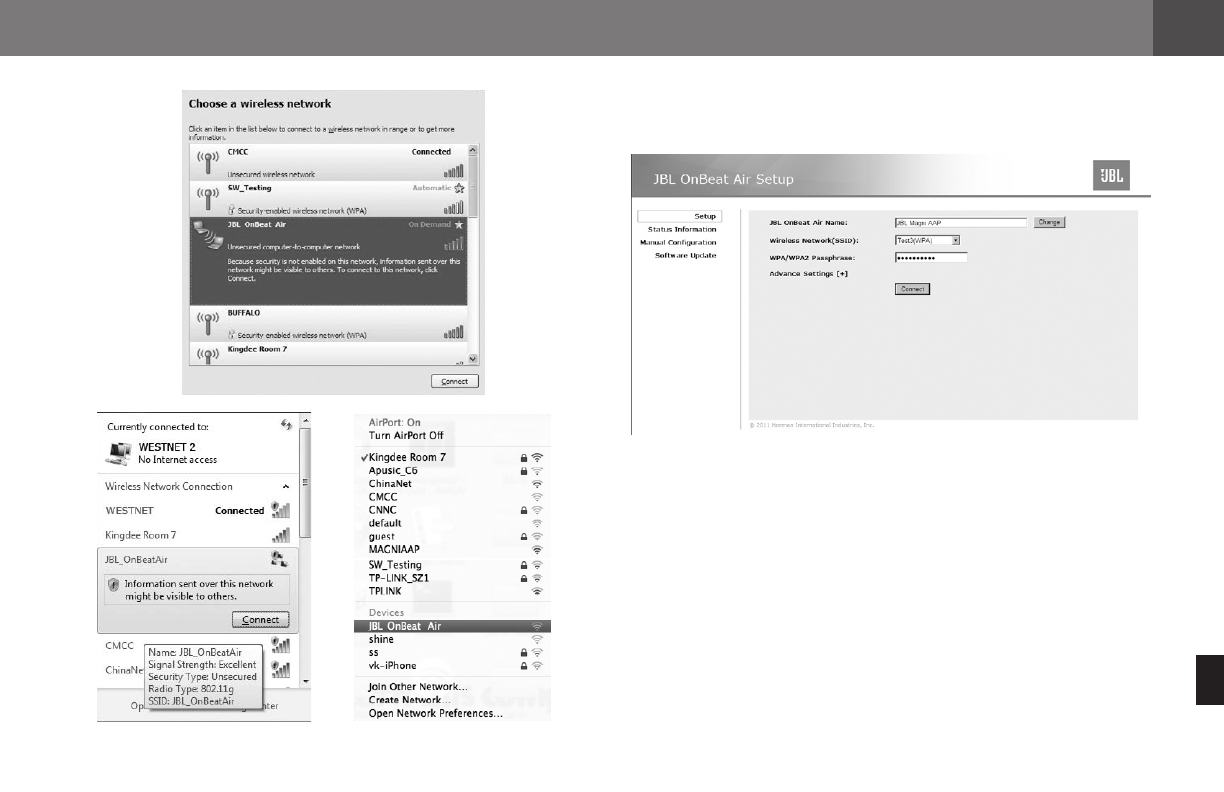The image size is (1224, 792).
Task: Click Change button next to name field
Action: [1049, 222]
